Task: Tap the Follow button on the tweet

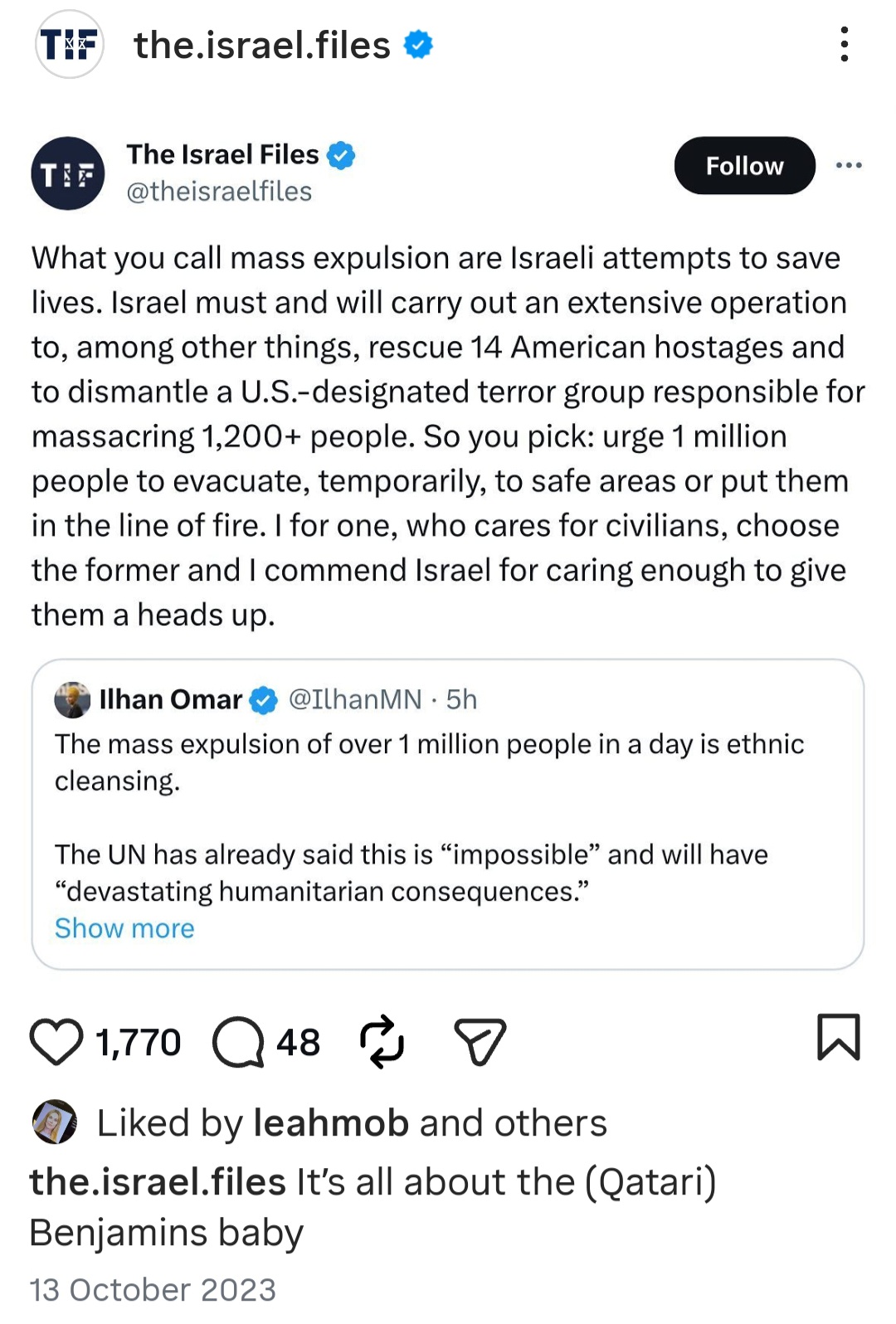Action: click(x=745, y=166)
